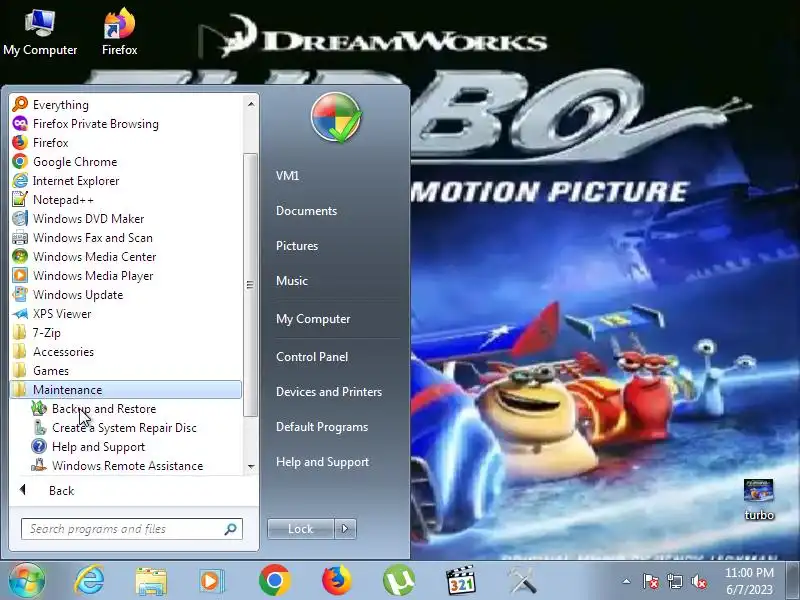This screenshot has width=800, height=600.
Task: Click the Show desktop strip
Action: point(793,581)
